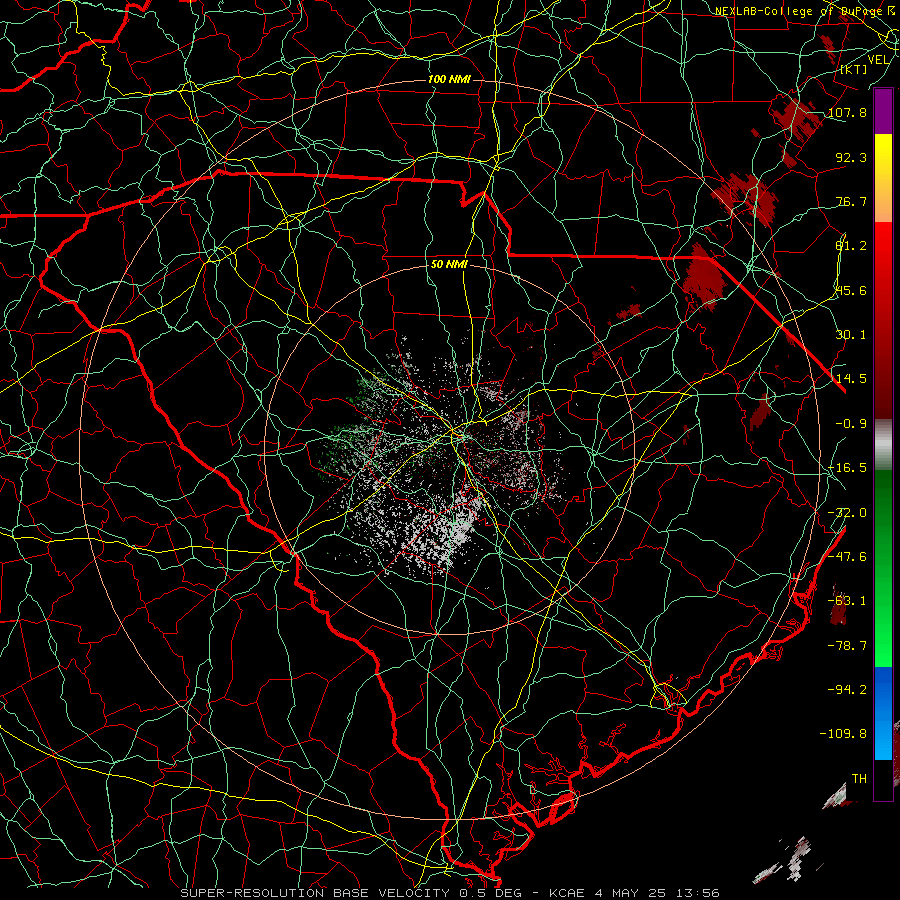The image size is (900, 900).
Task: Click the 45.6 legend value
Action: tap(851, 290)
